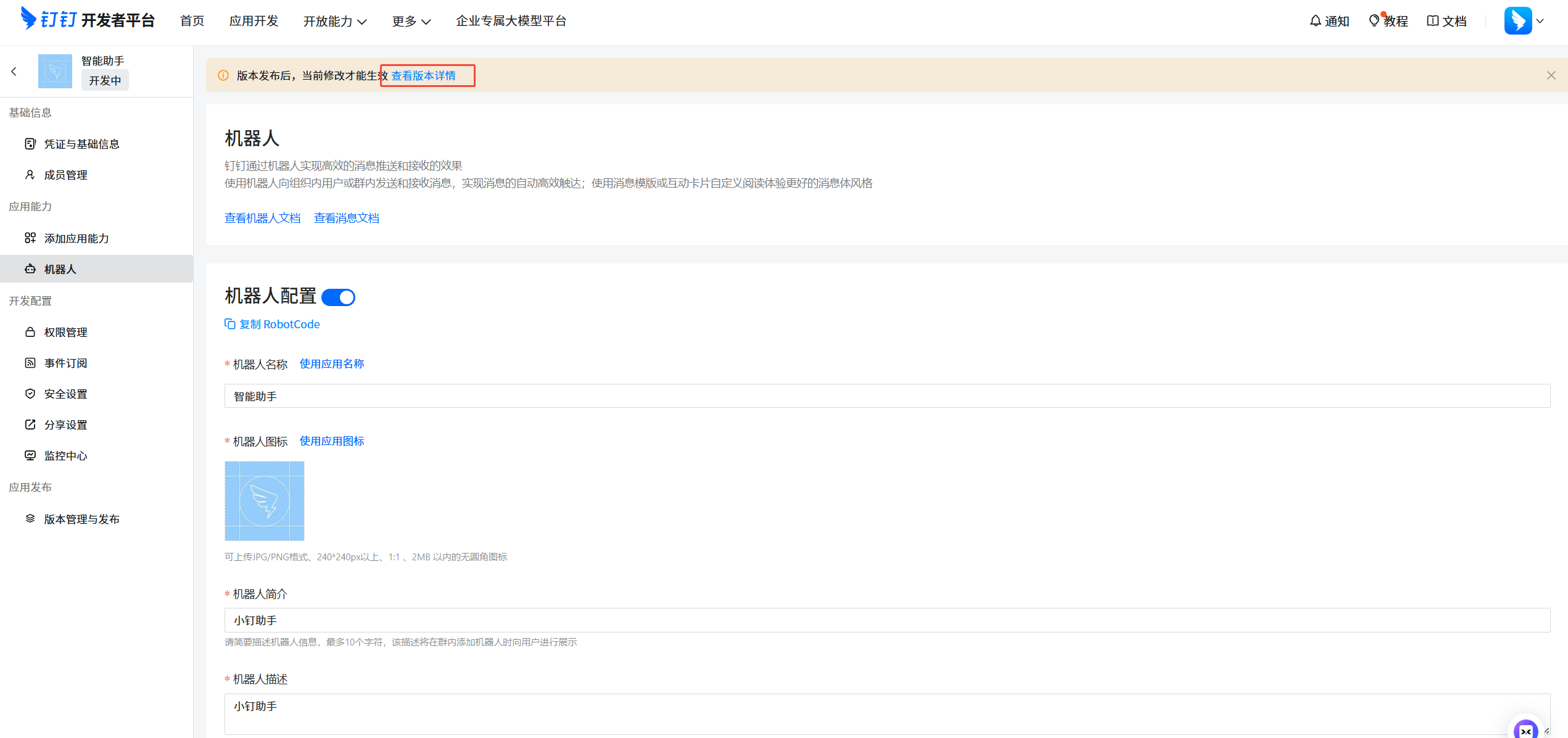Click the 权限管理 lock icon
1568x738 pixels.
click(30, 332)
